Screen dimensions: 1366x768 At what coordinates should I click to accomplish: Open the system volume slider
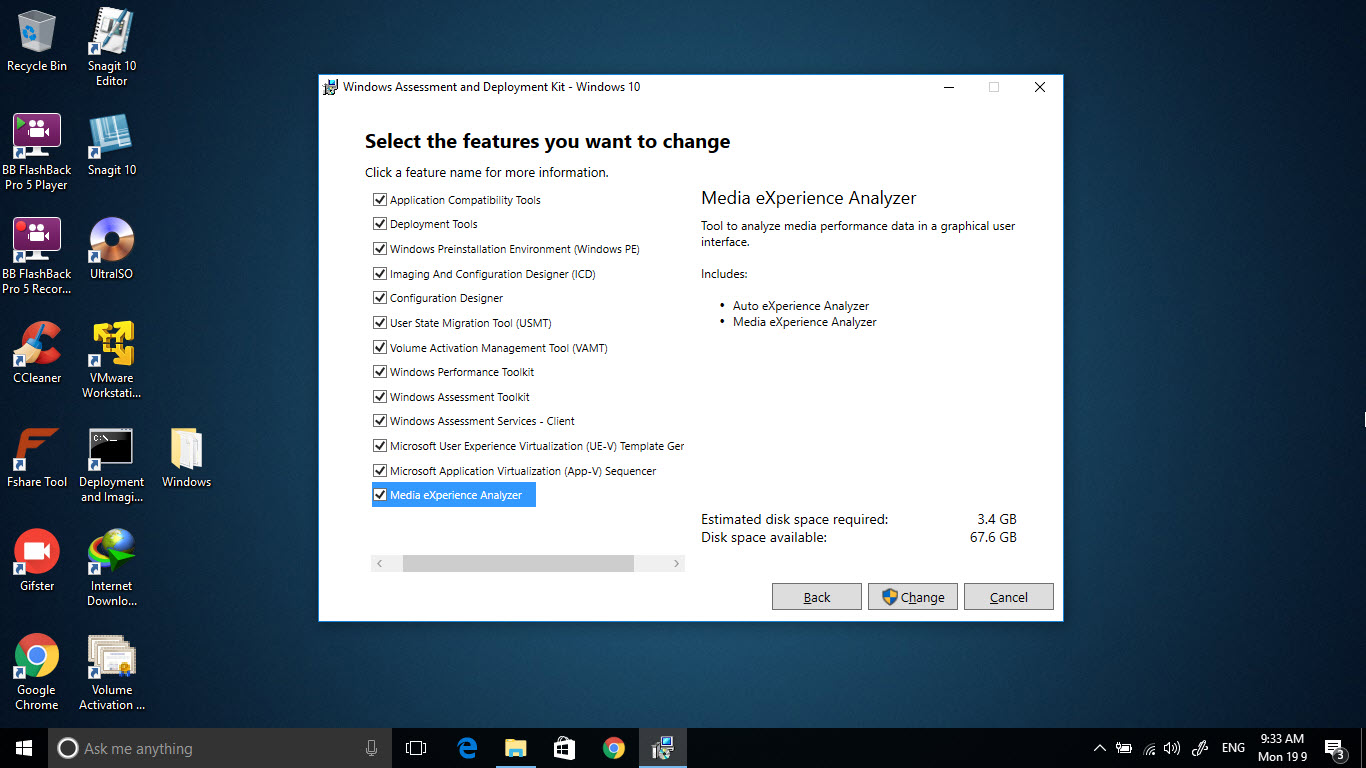pyautogui.click(x=1172, y=747)
